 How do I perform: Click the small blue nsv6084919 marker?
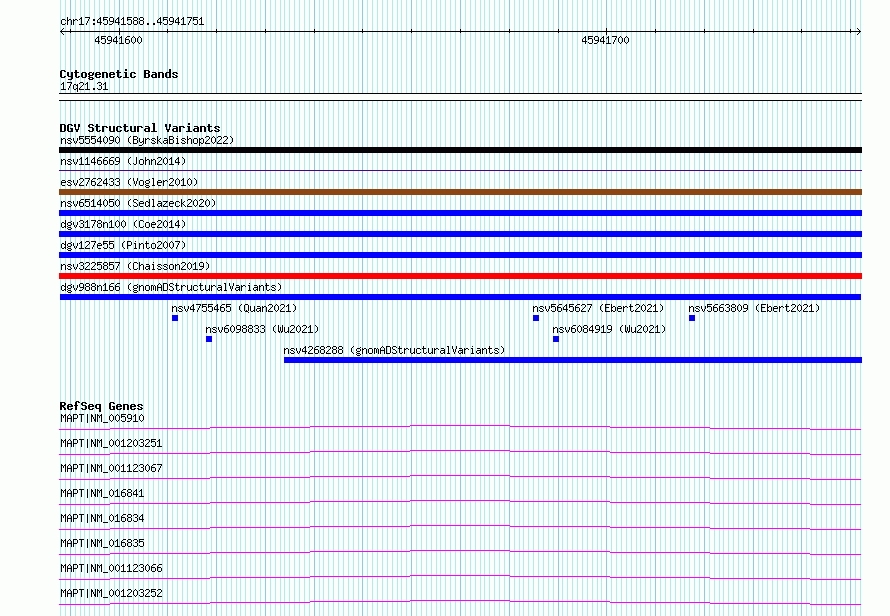556,339
